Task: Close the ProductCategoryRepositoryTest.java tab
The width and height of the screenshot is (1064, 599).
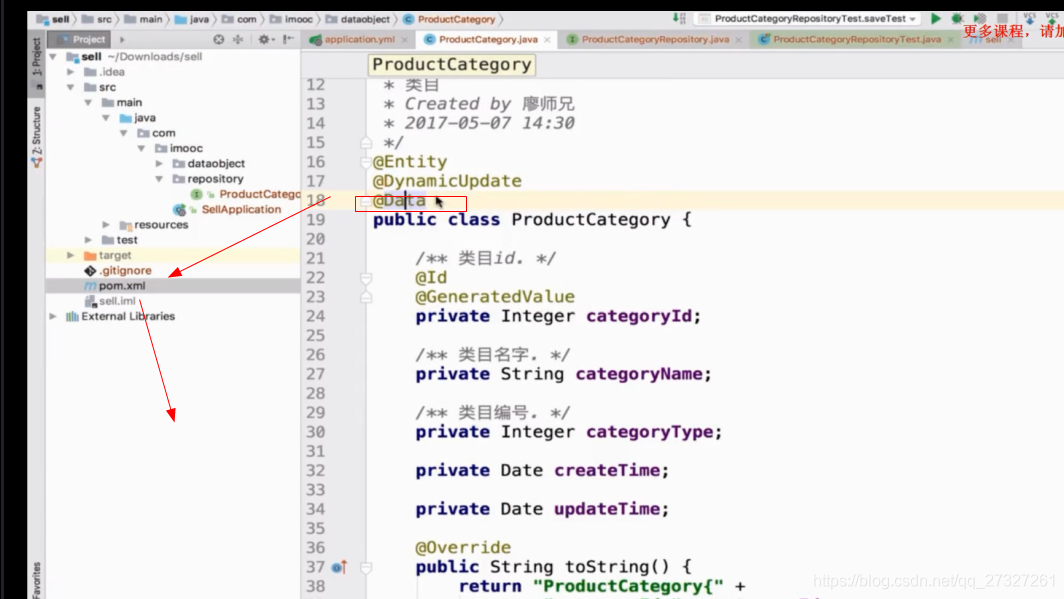Action: coord(950,40)
